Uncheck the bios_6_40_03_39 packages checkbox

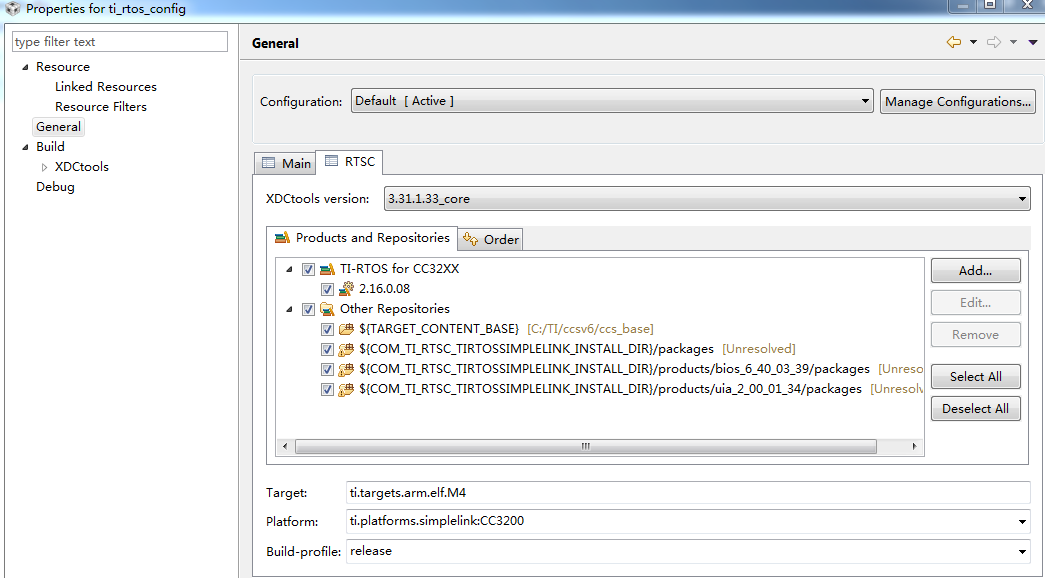pyautogui.click(x=327, y=369)
